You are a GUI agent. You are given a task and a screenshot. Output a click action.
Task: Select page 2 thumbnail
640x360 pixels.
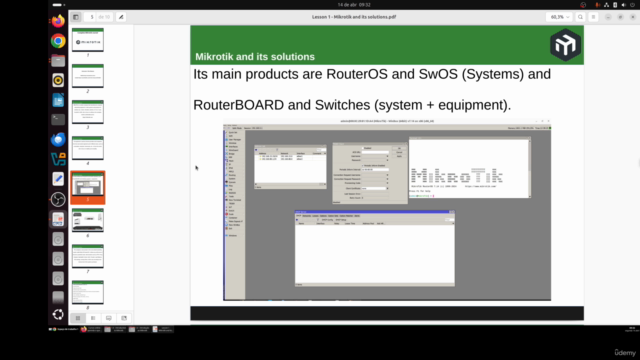point(88,76)
